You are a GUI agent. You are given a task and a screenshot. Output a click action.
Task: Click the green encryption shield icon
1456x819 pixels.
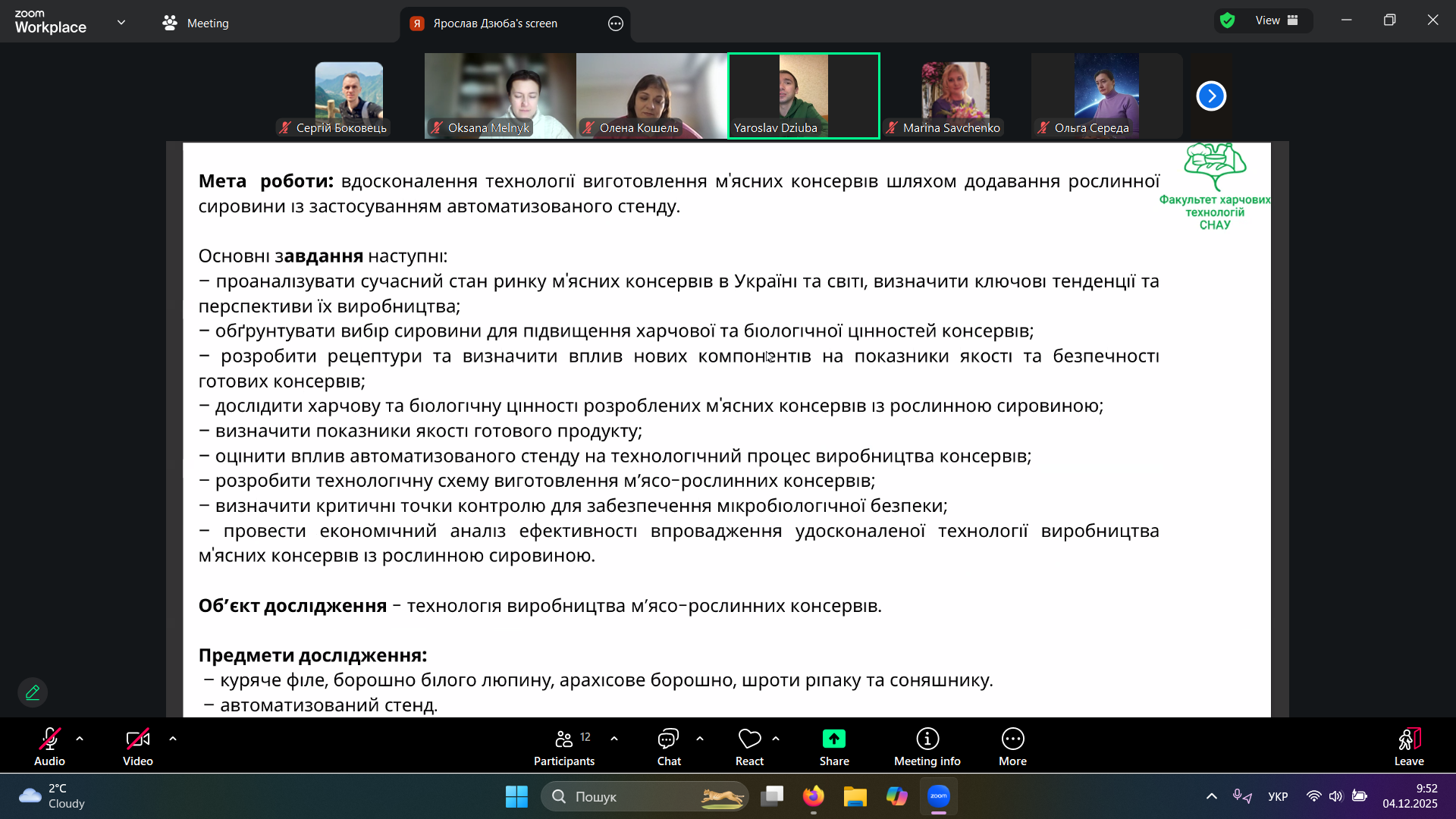(1228, 20)
